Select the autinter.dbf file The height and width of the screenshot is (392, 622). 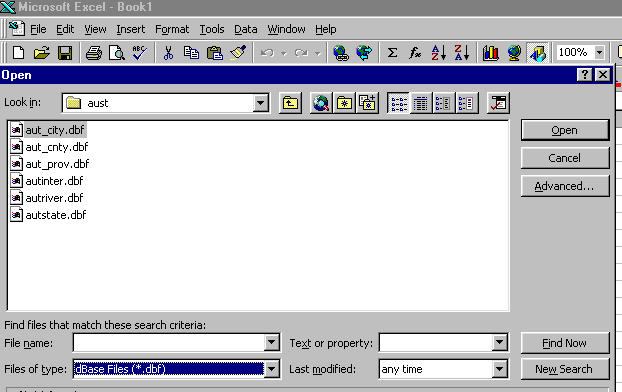coord(47,181)
